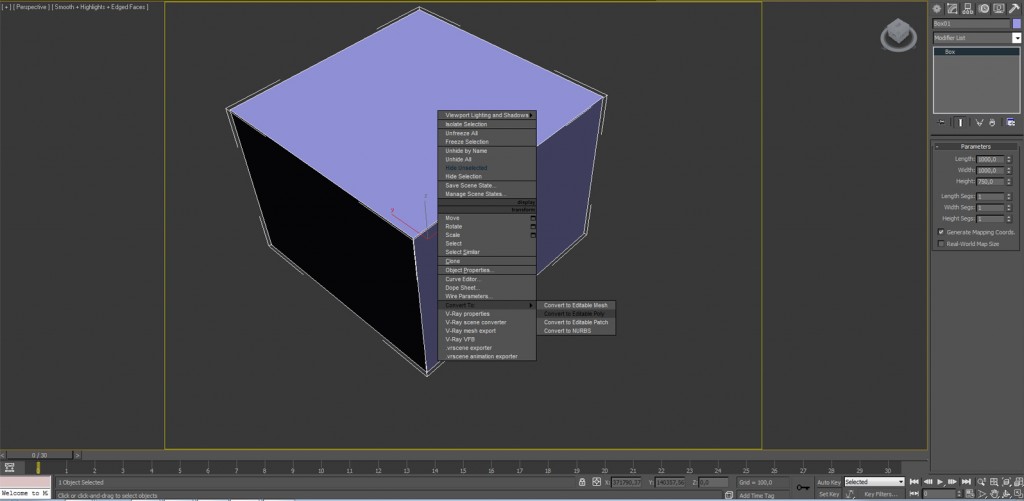
Task: Toggle the Selection Lock padlock icon
Action: (x=582, y=482)
